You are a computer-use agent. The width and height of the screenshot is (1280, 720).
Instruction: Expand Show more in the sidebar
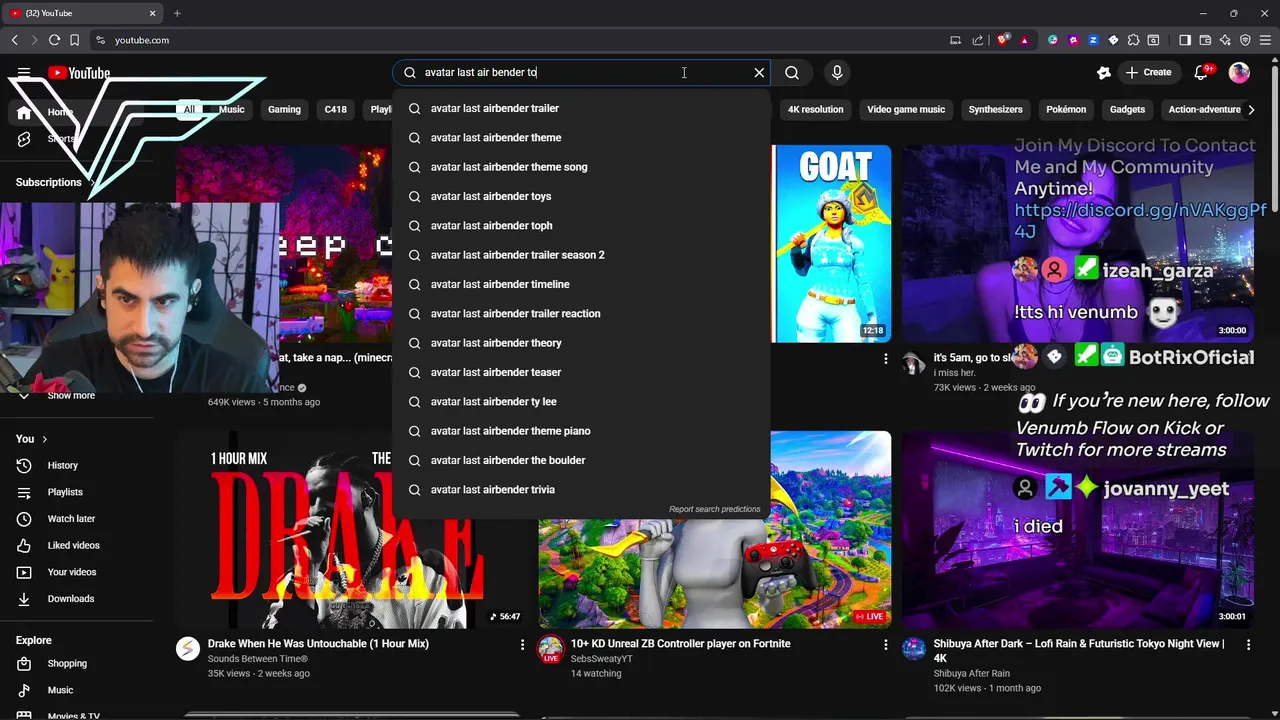coord(71,396)
